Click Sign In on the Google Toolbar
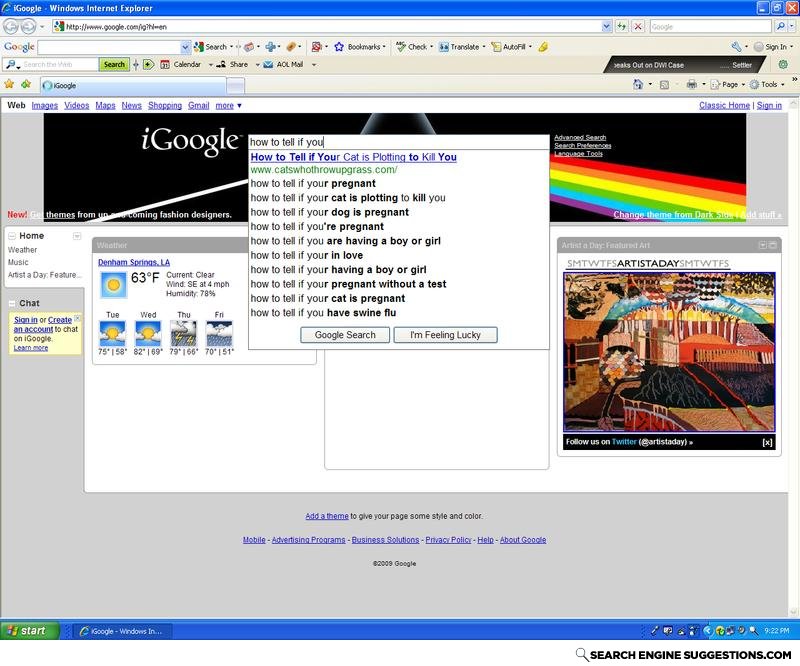 point(770,47)
